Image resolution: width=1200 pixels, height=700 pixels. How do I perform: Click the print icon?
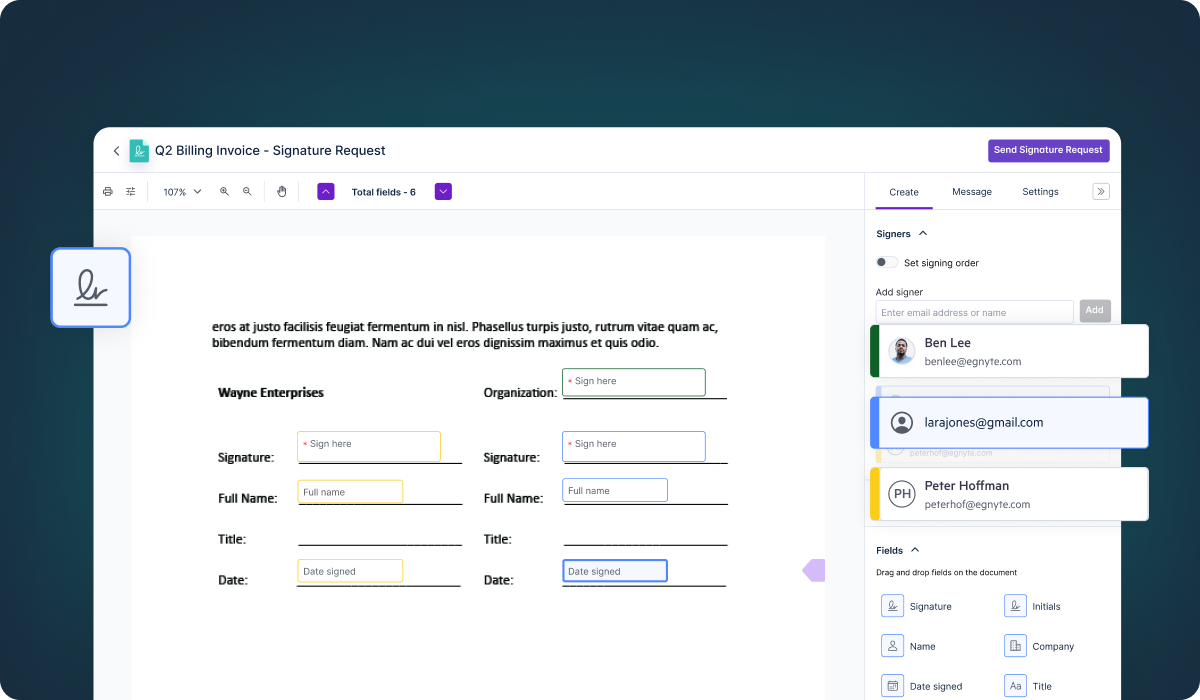click(x=108, y=190)
